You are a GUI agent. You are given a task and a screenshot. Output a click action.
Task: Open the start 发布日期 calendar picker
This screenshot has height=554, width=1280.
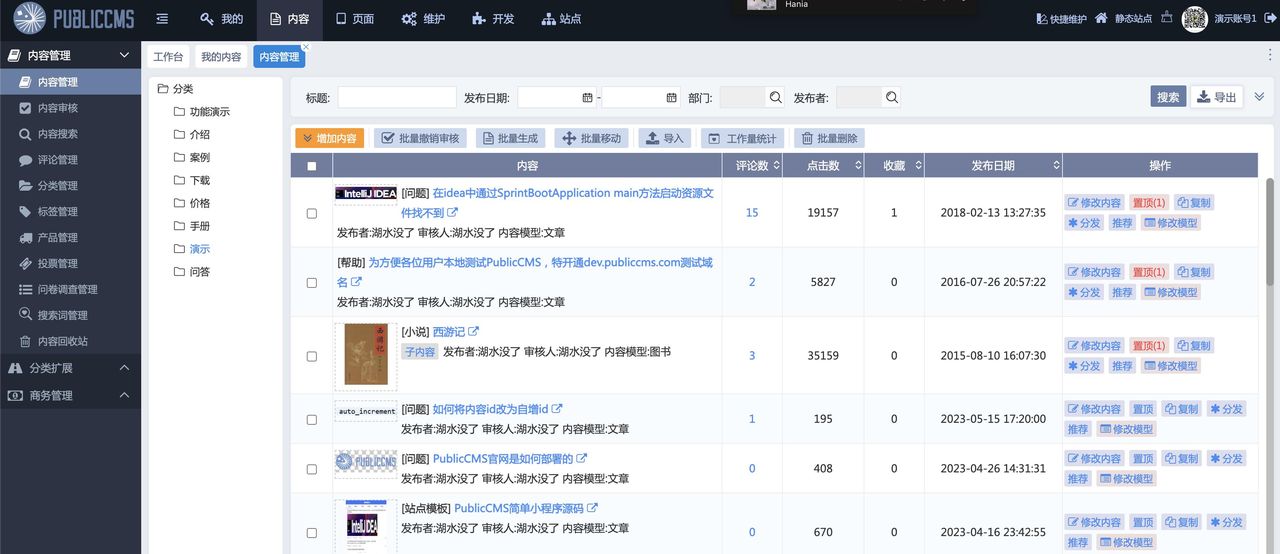coord(587,98)
